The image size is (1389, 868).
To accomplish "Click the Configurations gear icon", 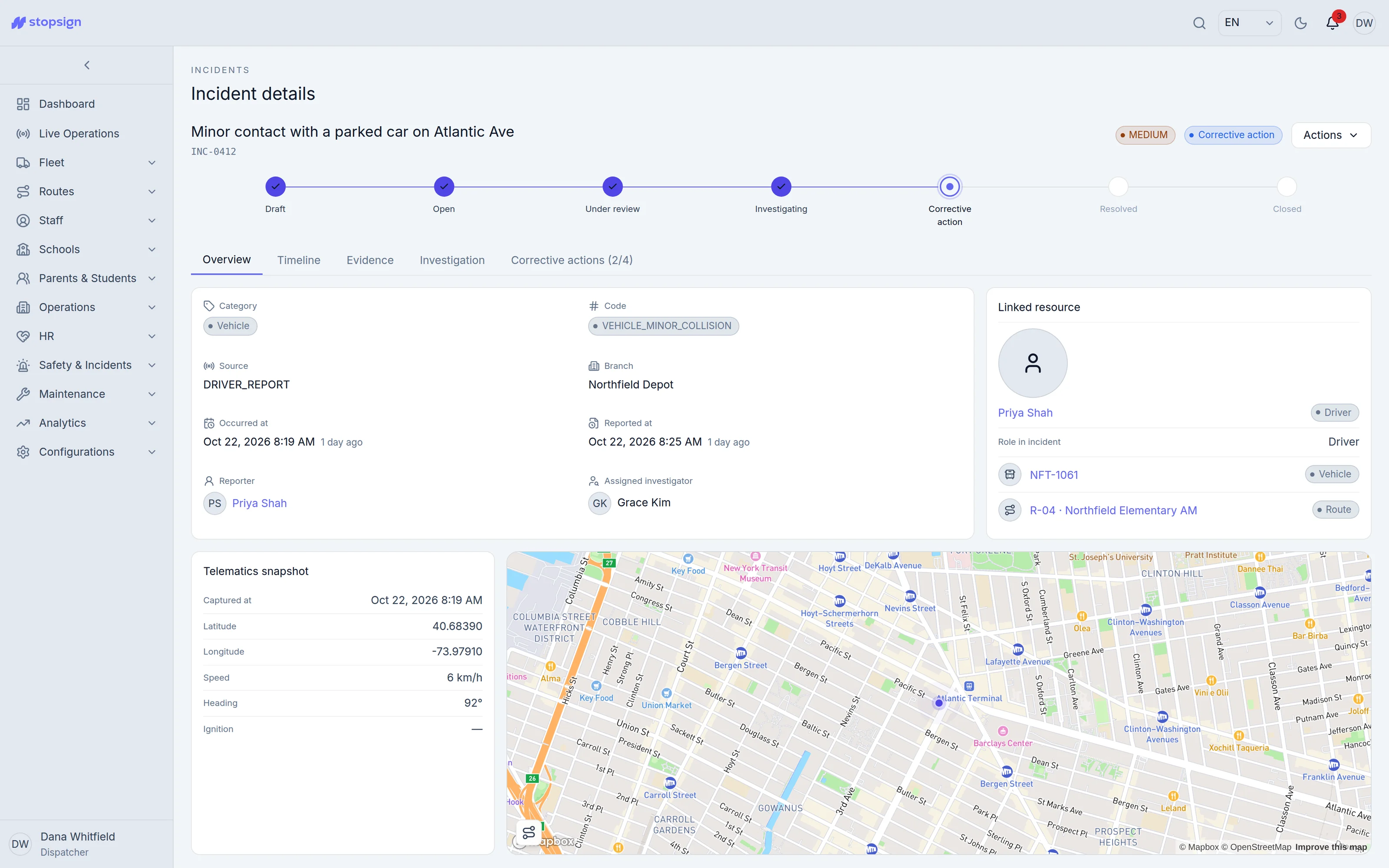I will 23,452.
